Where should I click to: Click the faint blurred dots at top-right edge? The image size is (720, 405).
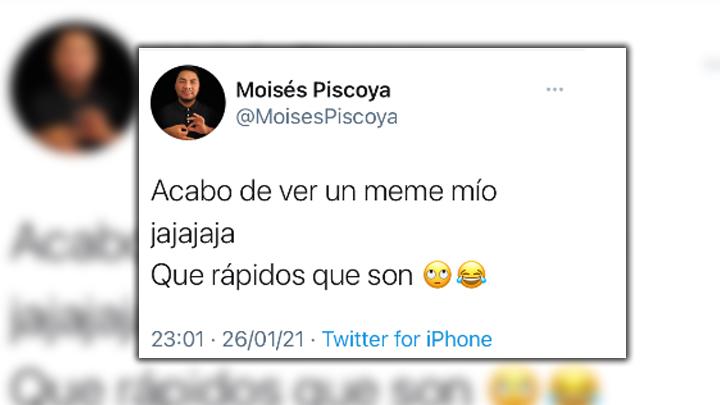712,65
